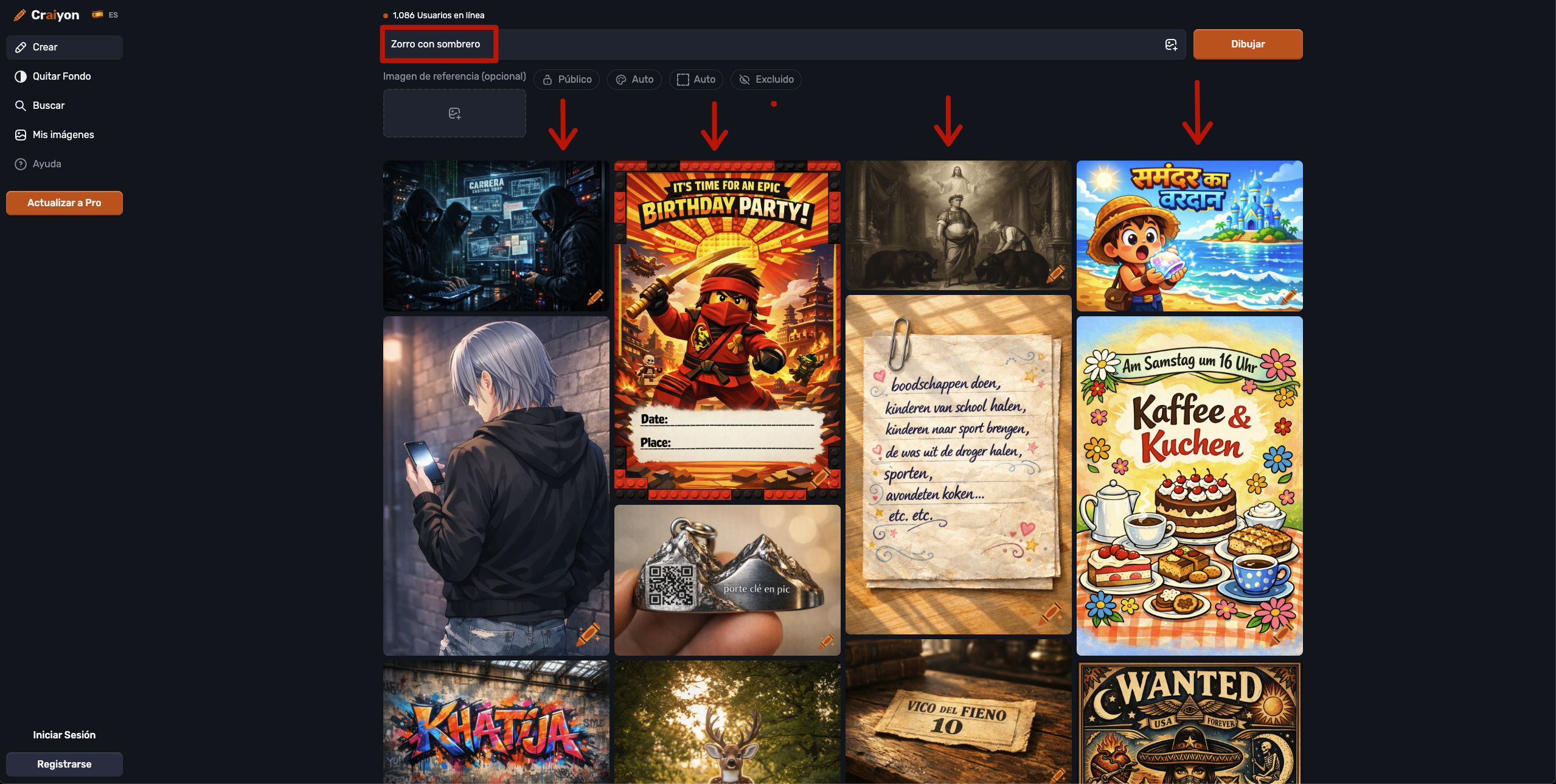Viewport: 1556px width, 784px height.
Task: Click remix pencil icon on Kaffee Kuchen poster
Action: pos(1281,635)
